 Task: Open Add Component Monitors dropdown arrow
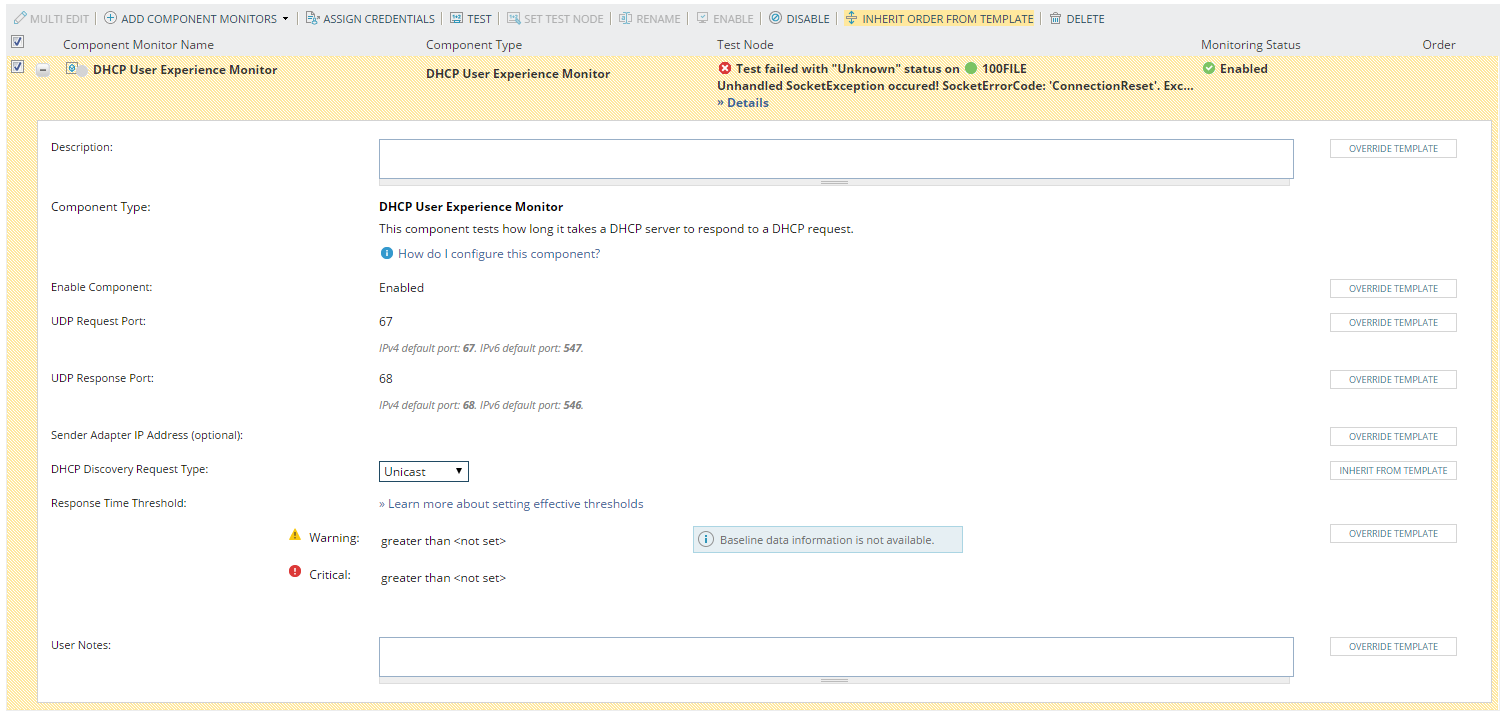coord(285,19)
